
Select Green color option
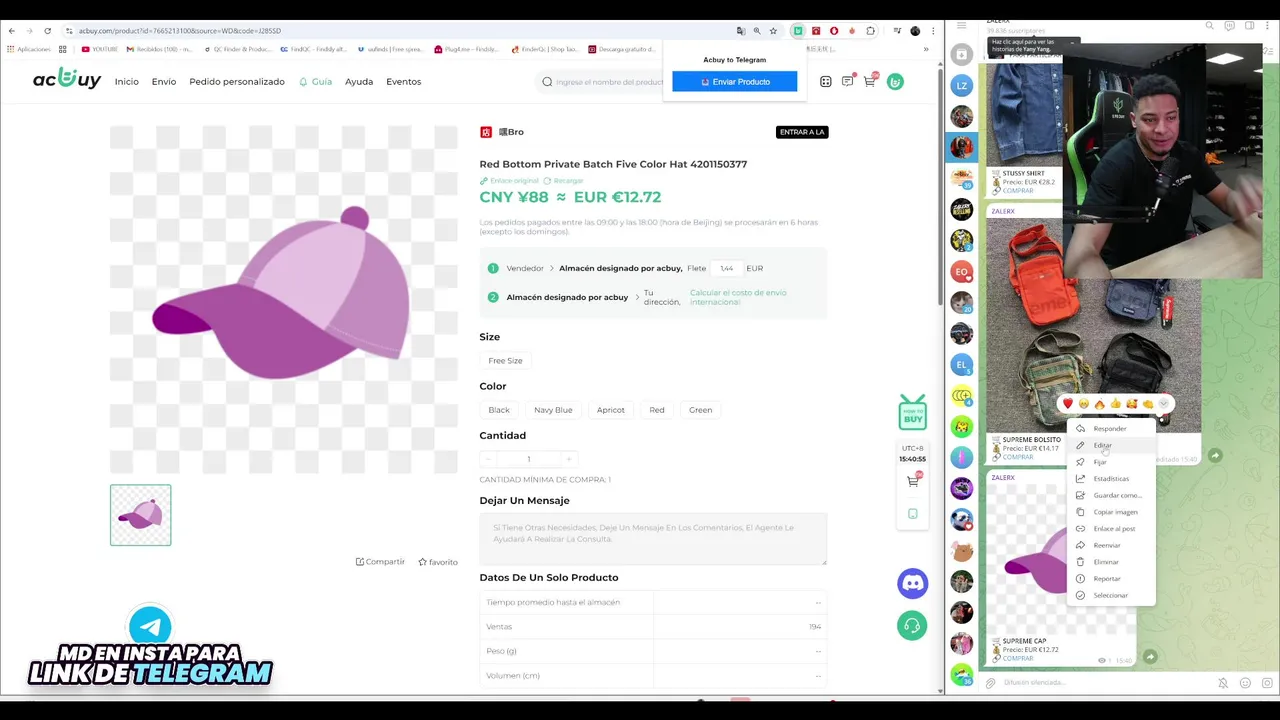coord(700,410)
